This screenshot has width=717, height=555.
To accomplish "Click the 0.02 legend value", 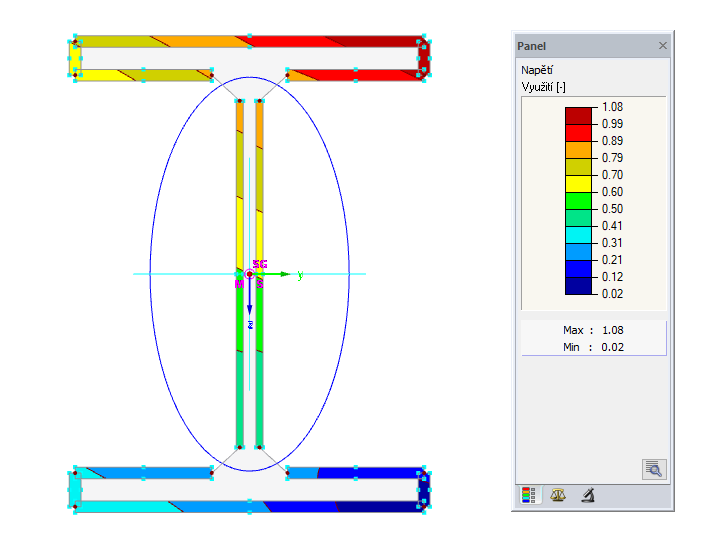I will pyautogui.click(x=612, y=294).
